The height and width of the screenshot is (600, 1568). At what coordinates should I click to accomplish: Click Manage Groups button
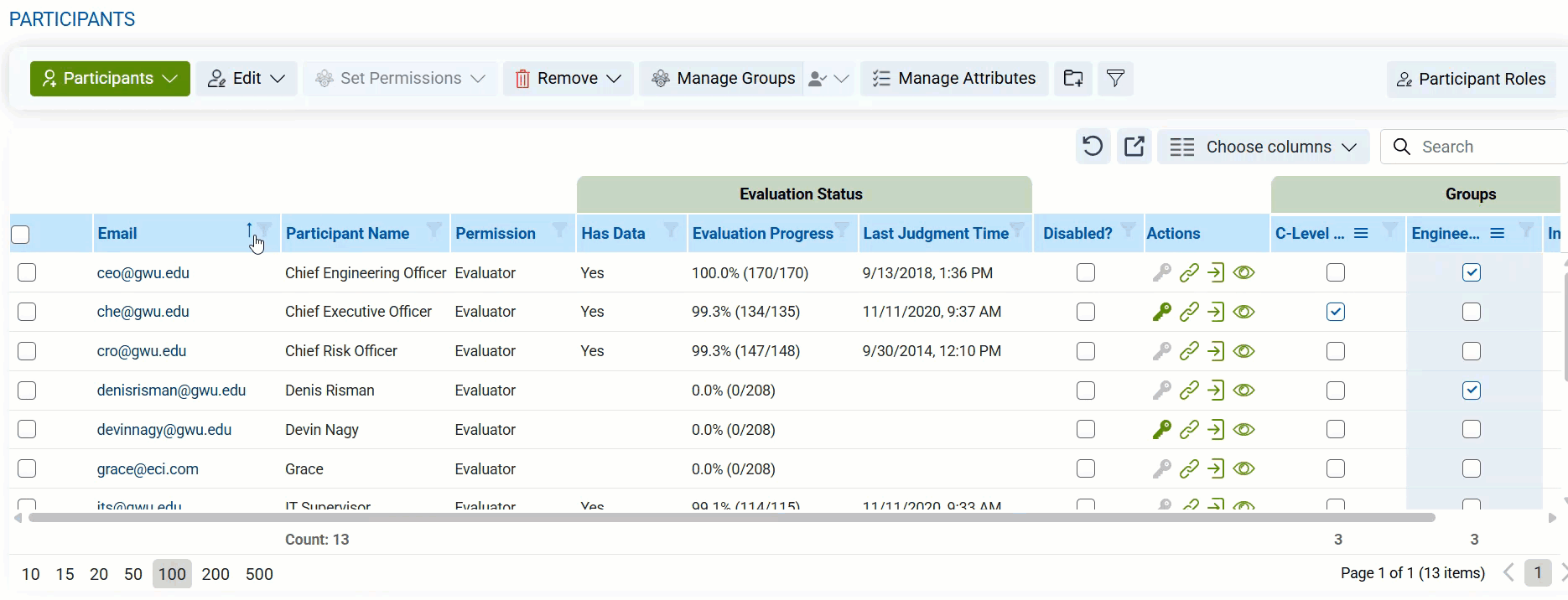click(x=722, y=79)
